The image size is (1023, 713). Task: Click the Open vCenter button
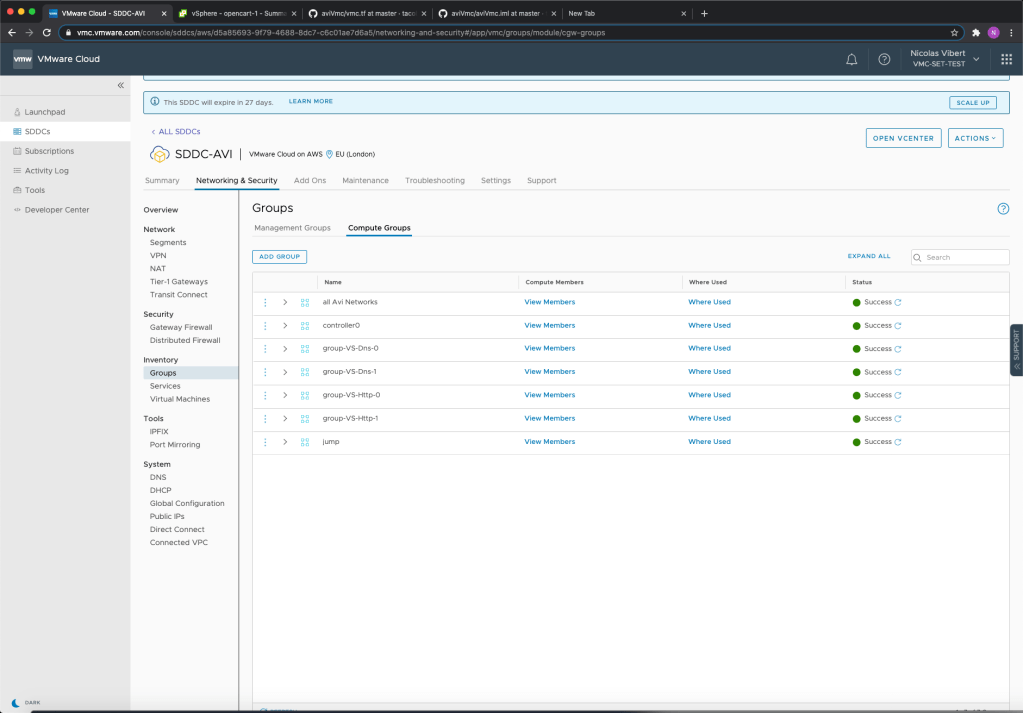902,138
